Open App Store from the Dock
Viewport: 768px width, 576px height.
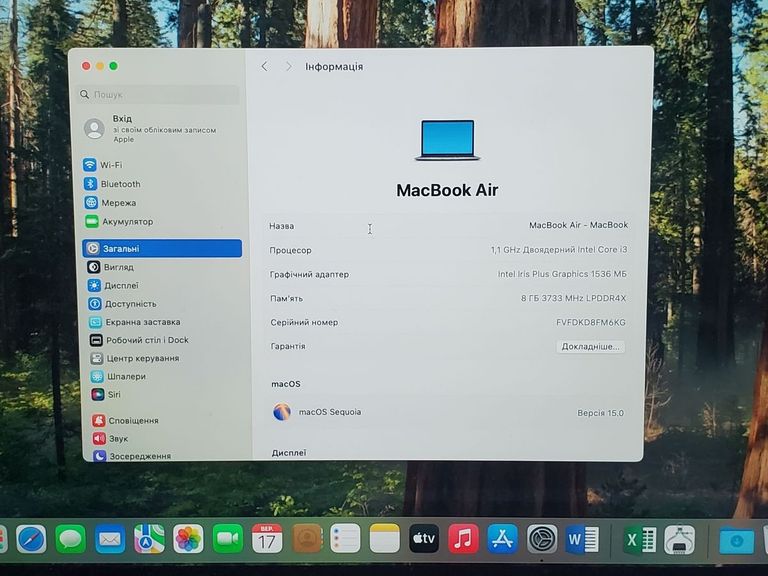503,539
